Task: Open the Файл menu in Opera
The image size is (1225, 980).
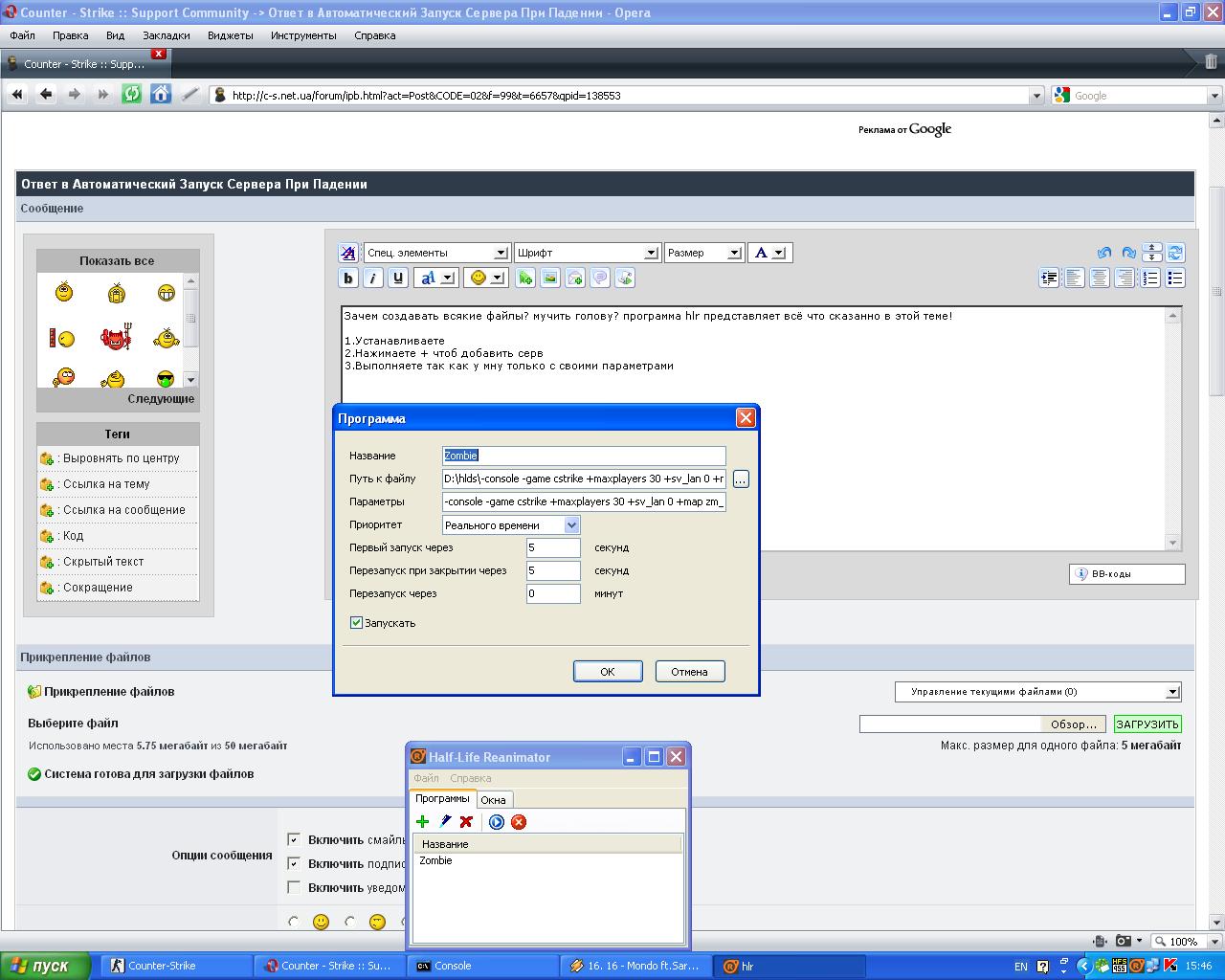Action: pos(22,35)
